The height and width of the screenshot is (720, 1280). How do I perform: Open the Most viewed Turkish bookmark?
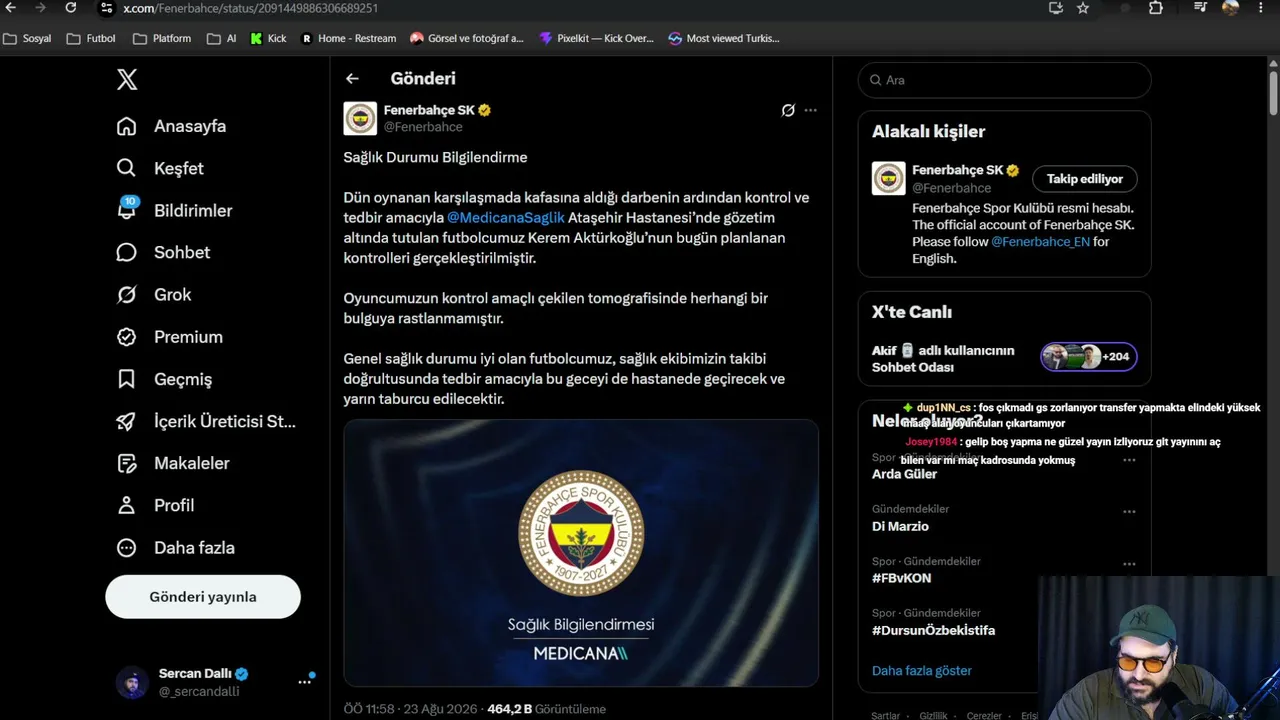coord(724,38)
